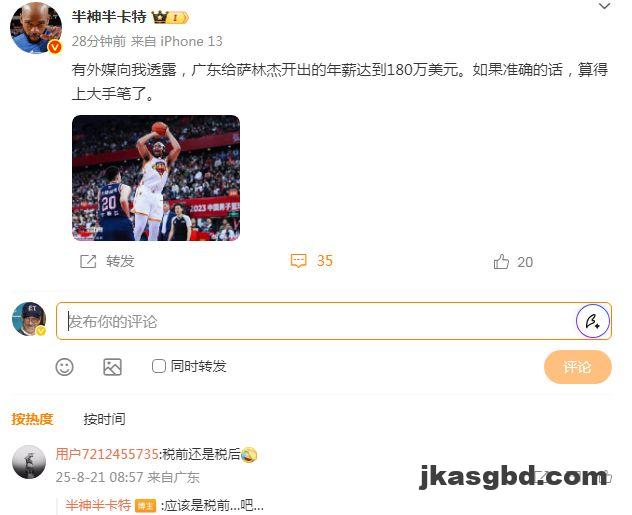Screen dimensions: 632x515
Task: Open 用户7212455735 commenter profile link
Action: pos(107,454)
